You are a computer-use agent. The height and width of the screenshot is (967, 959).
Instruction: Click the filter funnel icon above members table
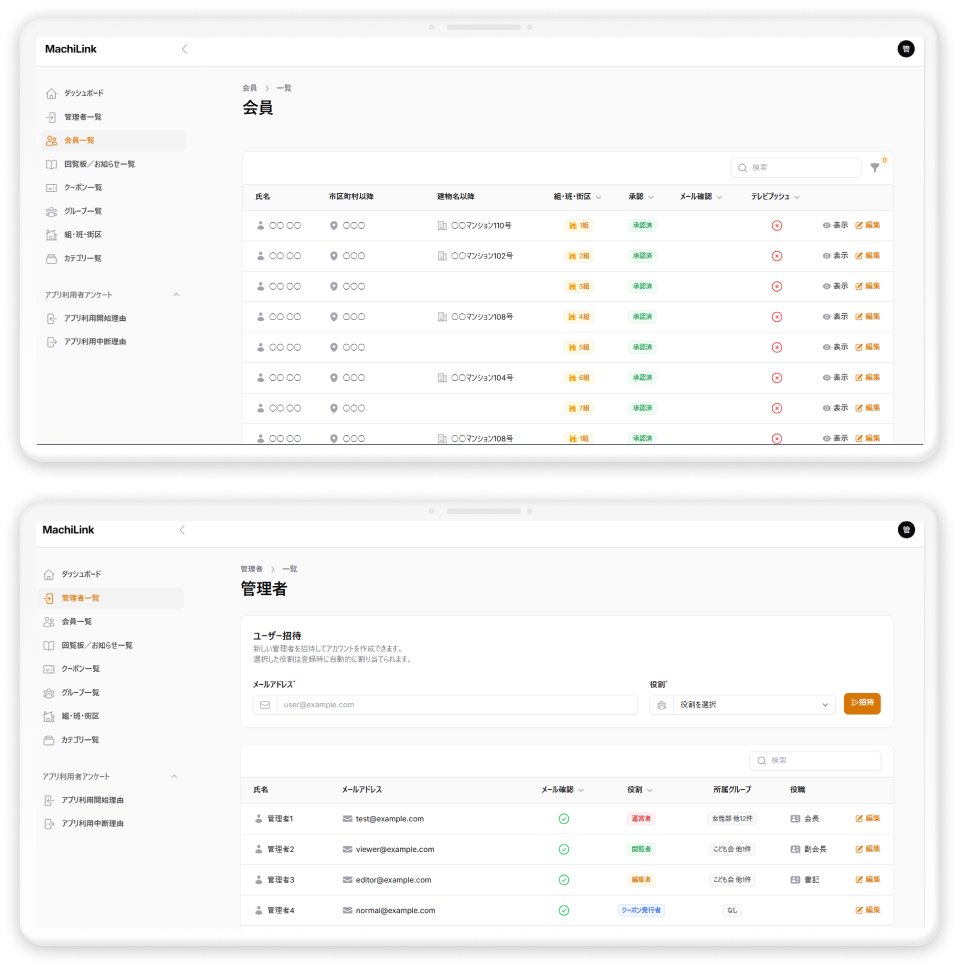(875, 168)
